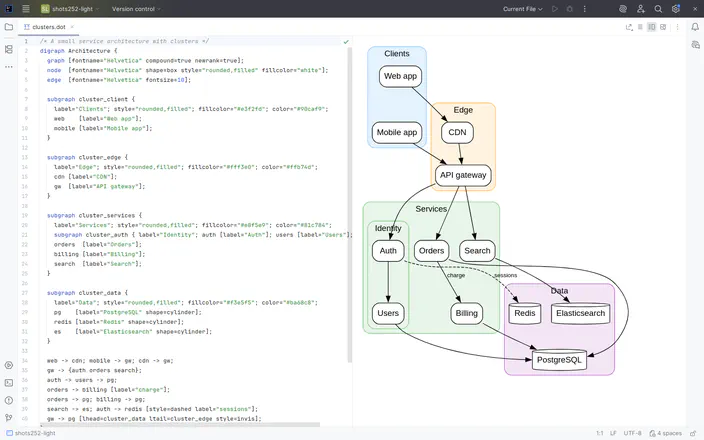Show editor and preview split view
Screen dimensions: 704x440
651,27
